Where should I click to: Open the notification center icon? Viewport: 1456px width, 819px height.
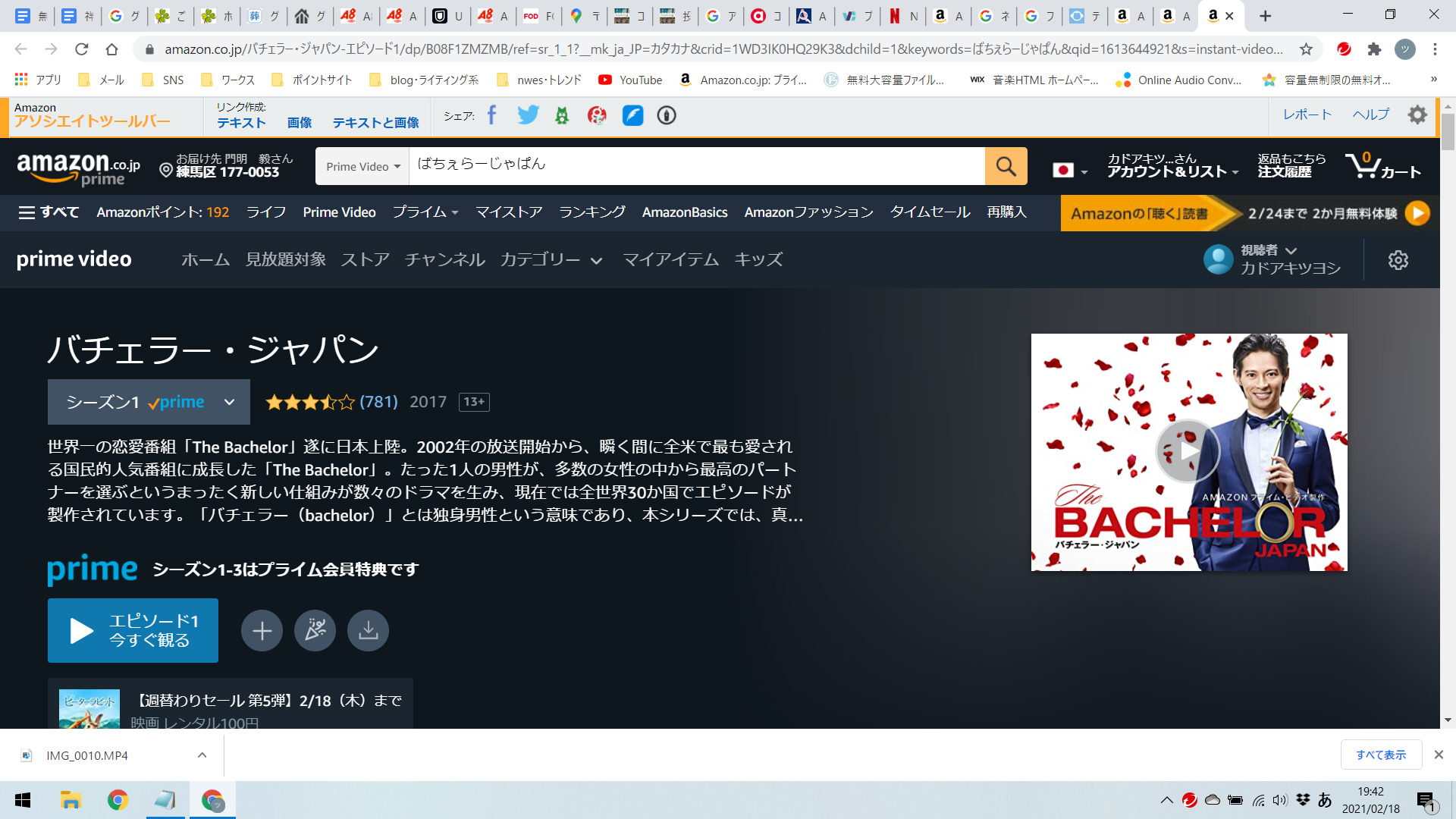(1426, 801)
